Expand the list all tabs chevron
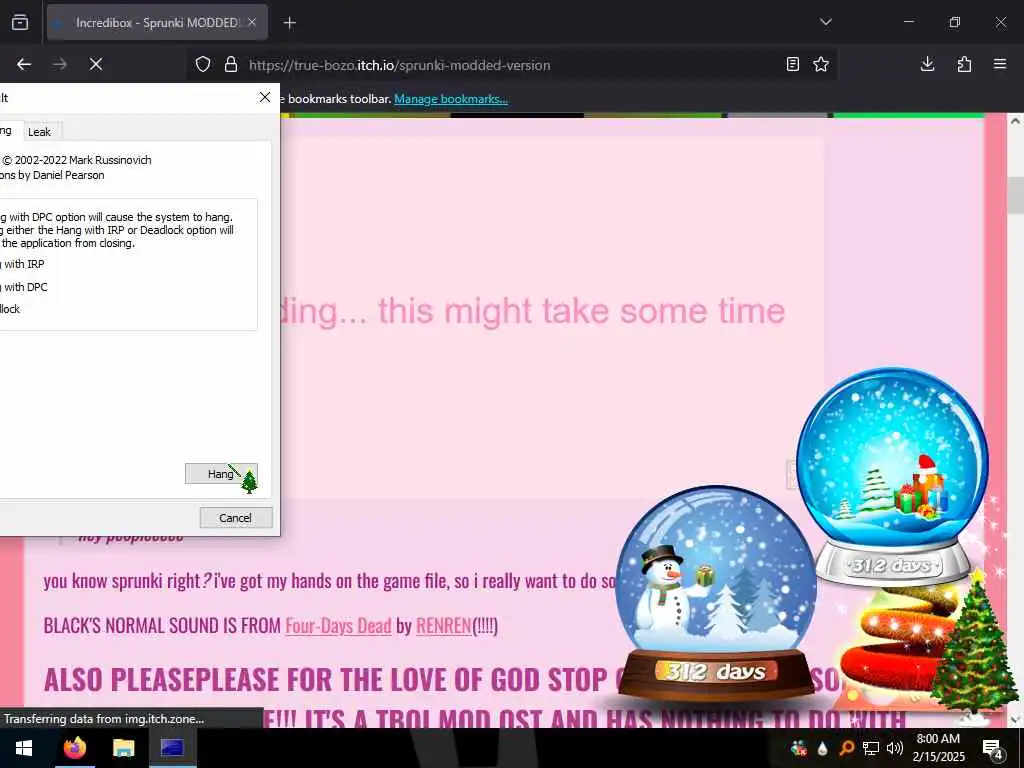Viewport: 1024px width, 768px height. [x=825, y=22]
